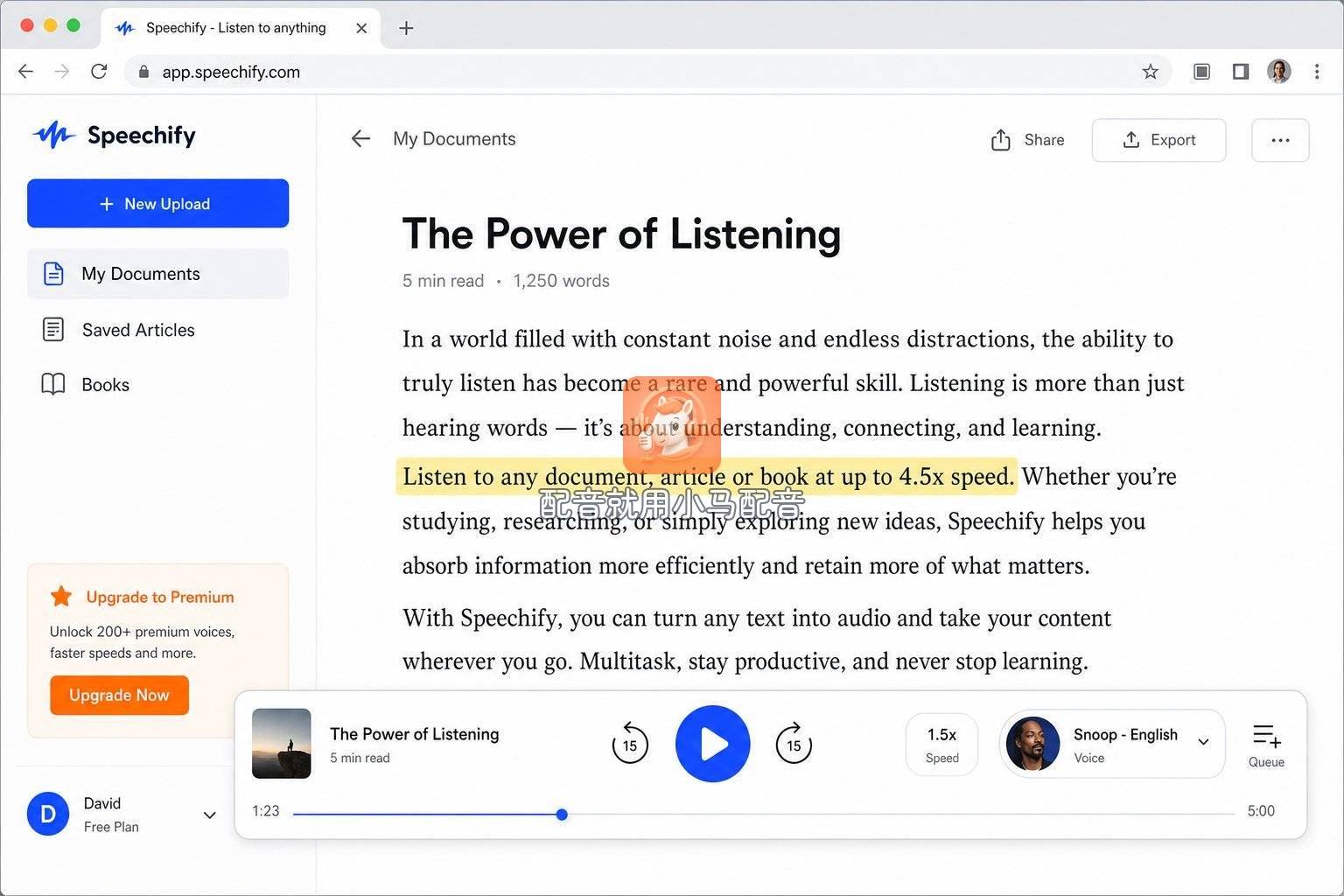The height and width of the screenshot is (896, 1344).
Task: Click the lock icon in the address bar
Action: [x=144, y=72]
